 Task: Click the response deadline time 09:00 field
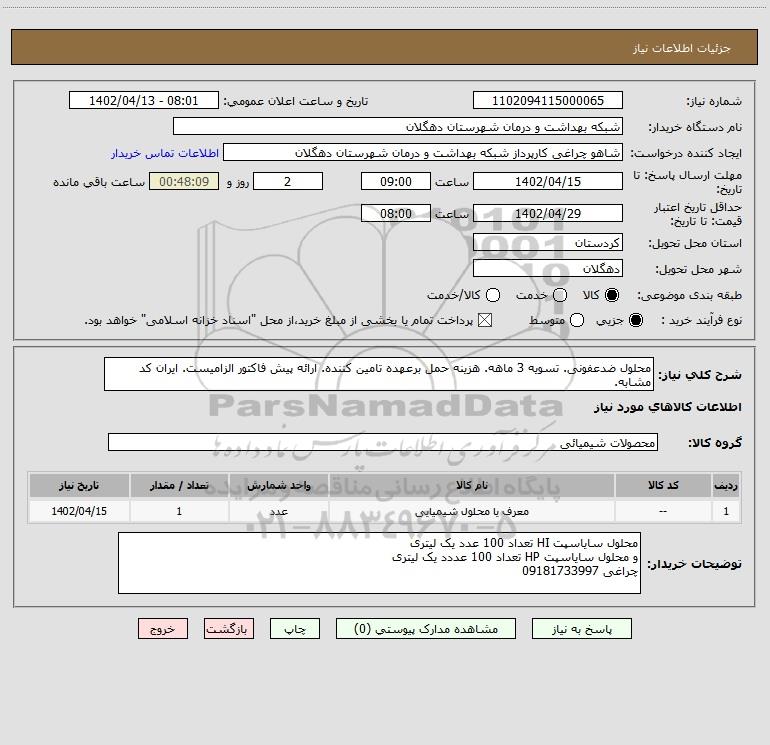pyautogui.click(x=396, y=181)
